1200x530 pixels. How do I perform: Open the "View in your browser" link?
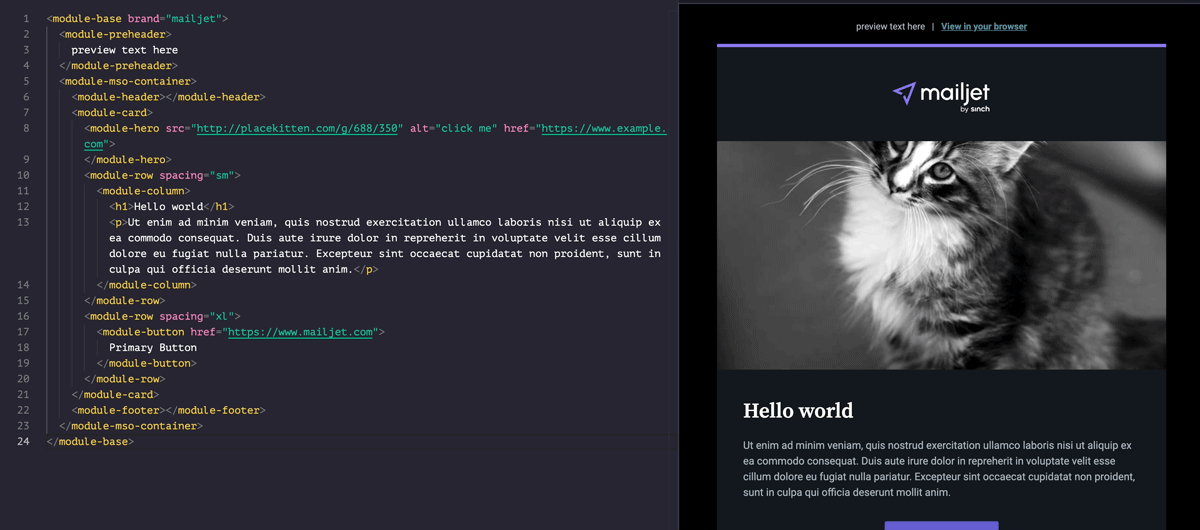(x=983, y=26)
